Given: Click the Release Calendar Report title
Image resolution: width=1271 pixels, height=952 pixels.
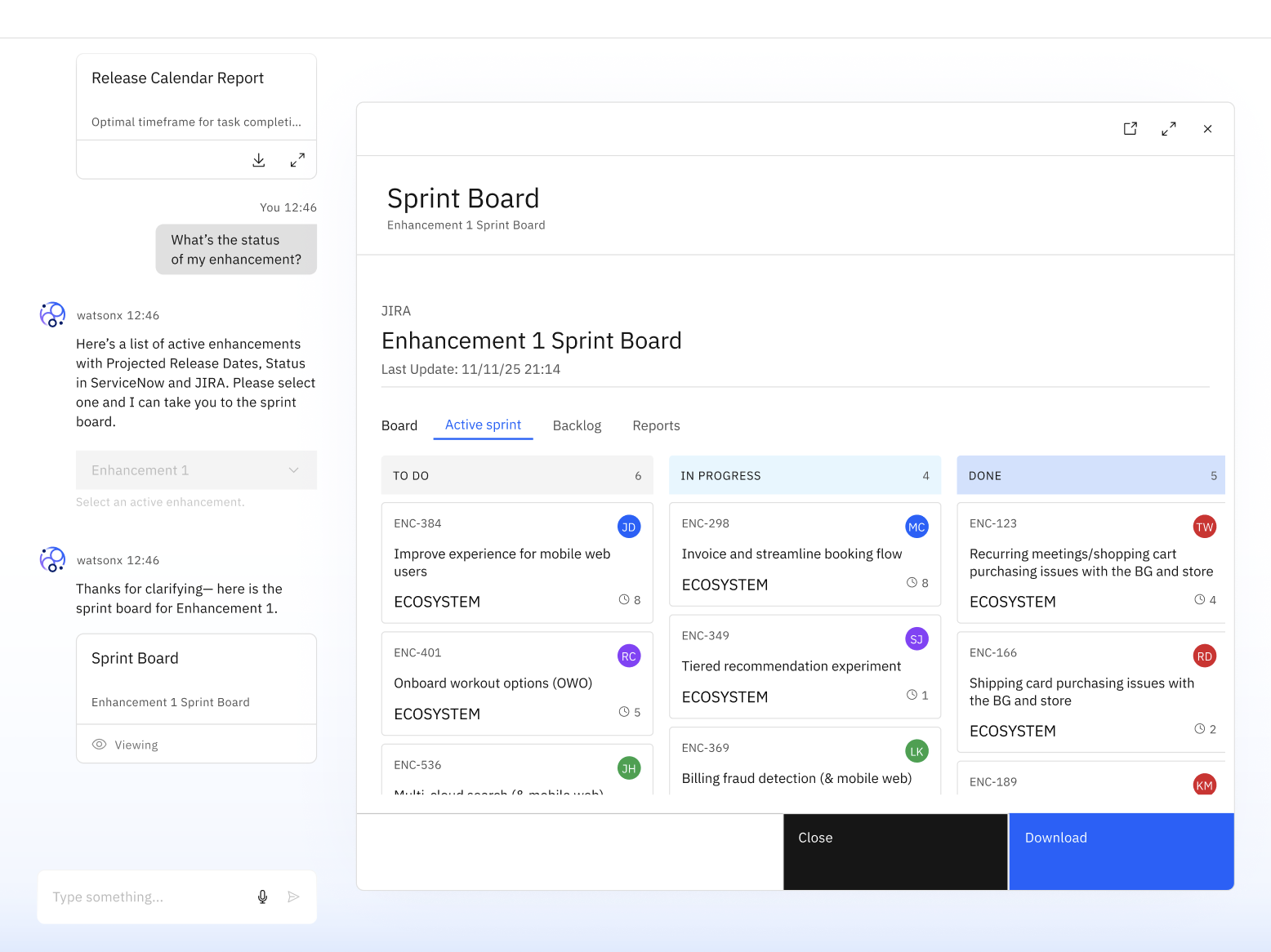Looking at the screenshot, I should click(x=177, y=78).
